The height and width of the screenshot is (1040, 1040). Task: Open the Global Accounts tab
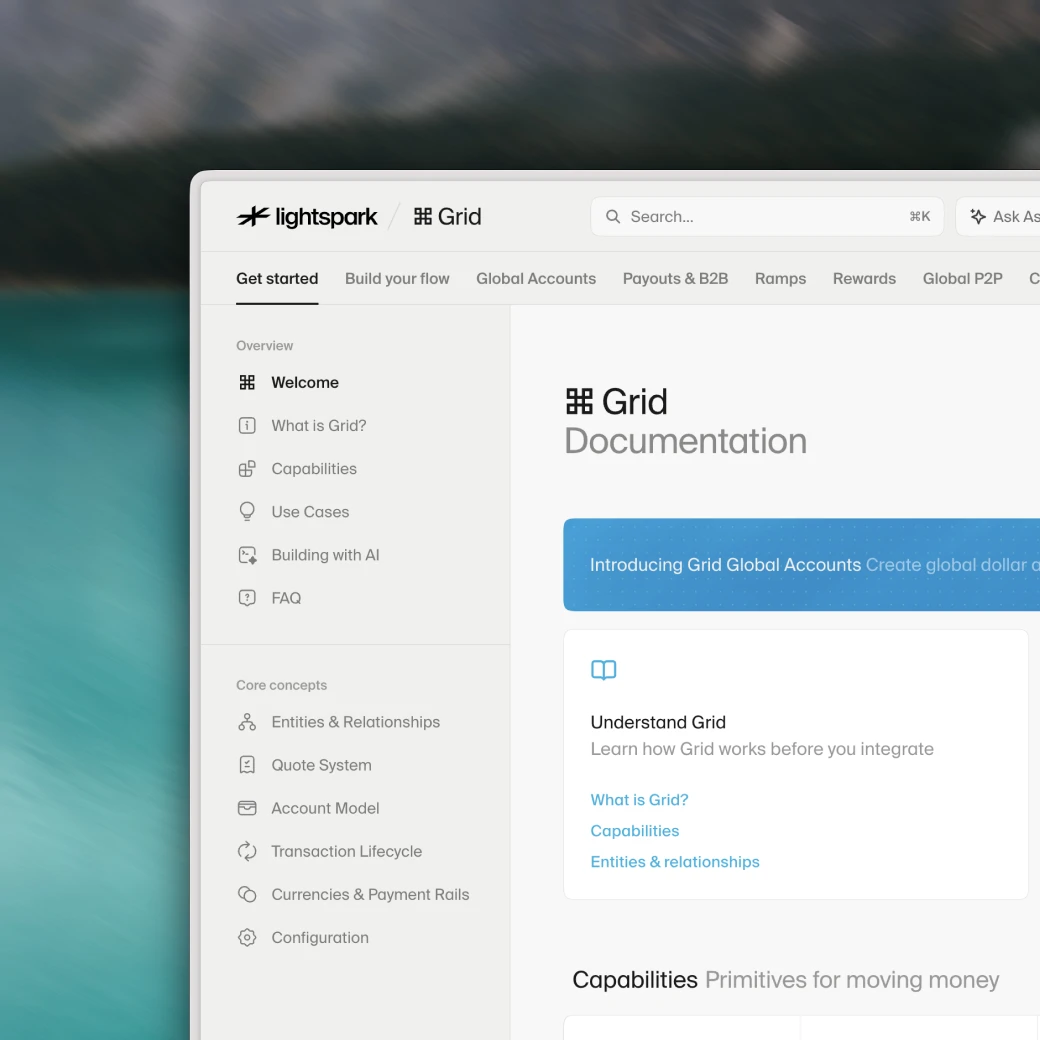536,279
